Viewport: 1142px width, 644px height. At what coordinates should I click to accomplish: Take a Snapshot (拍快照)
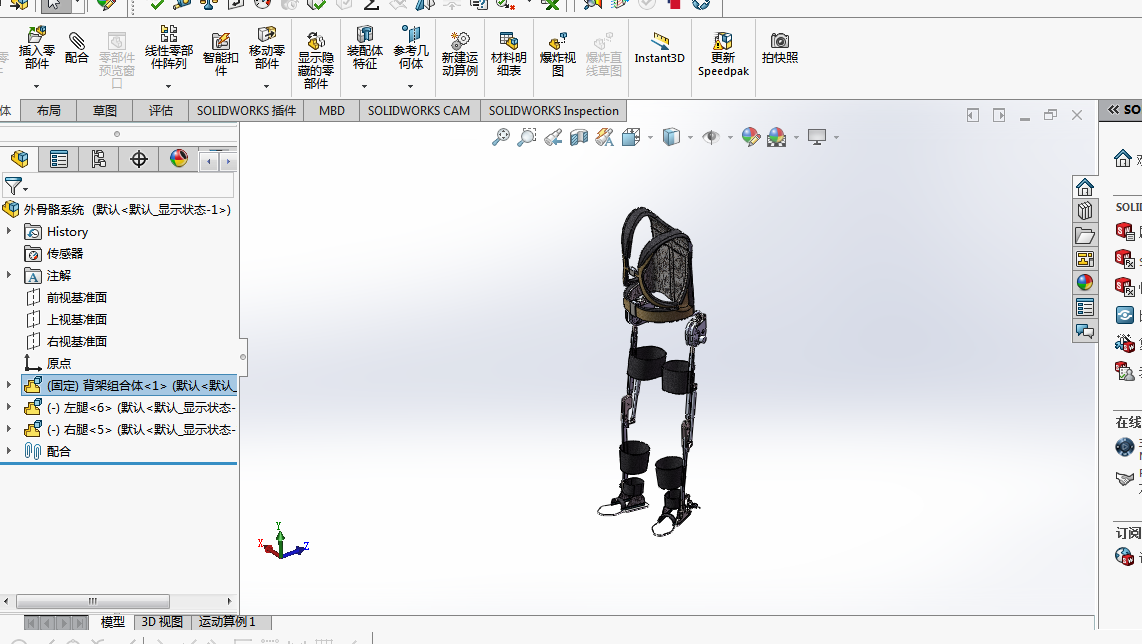pyautogui.click(x=779, y=48)
